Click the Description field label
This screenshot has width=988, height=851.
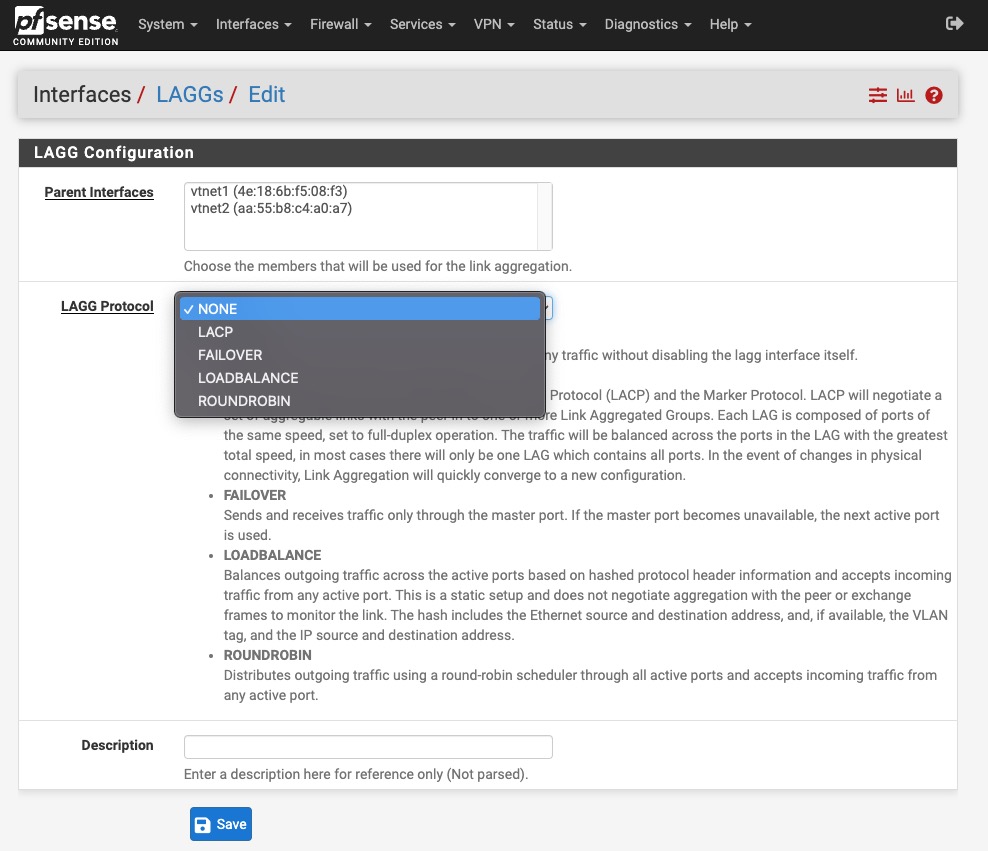[117, 745]
